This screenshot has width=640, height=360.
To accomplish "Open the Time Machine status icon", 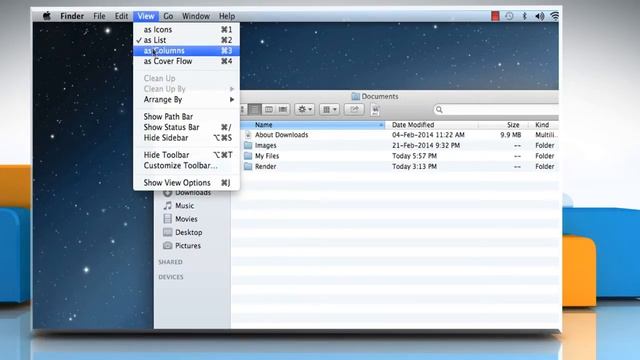I will coord(509,16).
